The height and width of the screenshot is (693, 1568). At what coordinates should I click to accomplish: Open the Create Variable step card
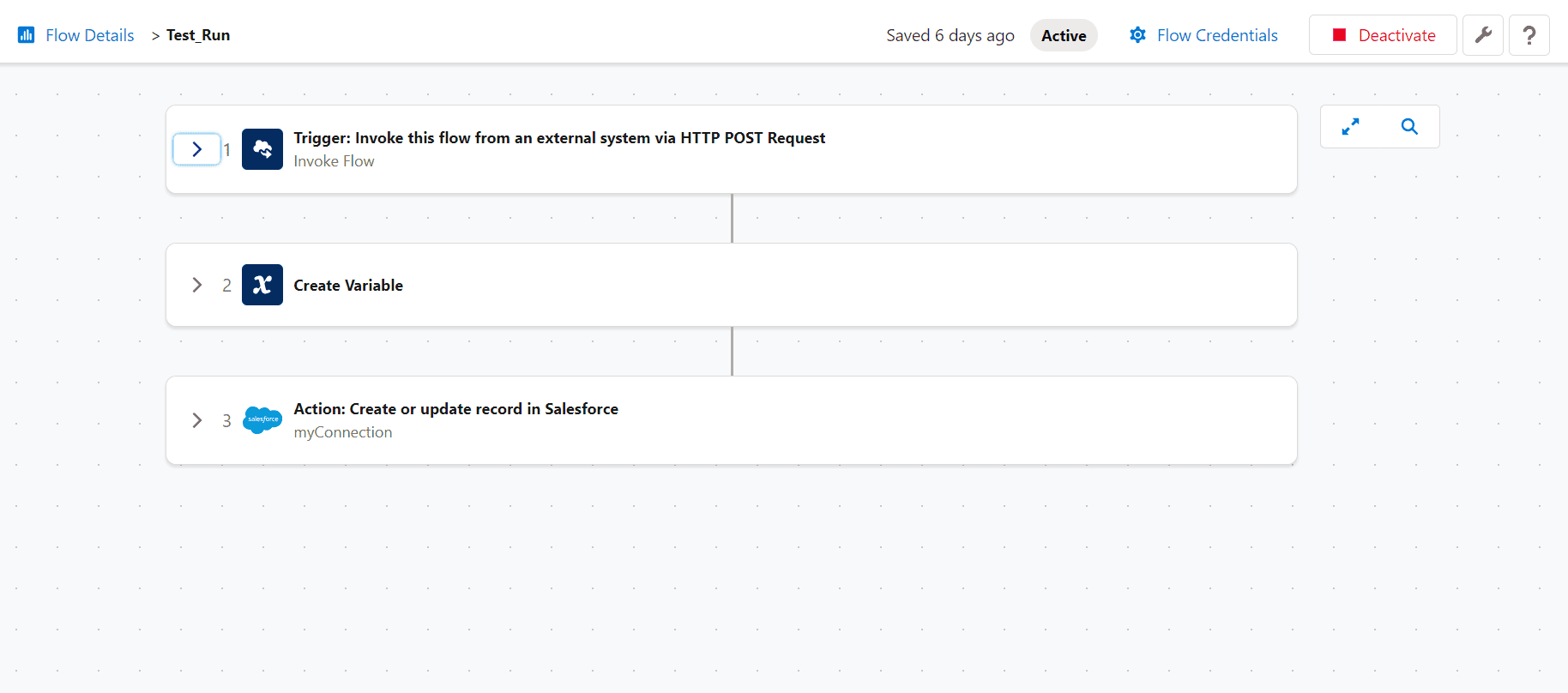tap(732, 285)
